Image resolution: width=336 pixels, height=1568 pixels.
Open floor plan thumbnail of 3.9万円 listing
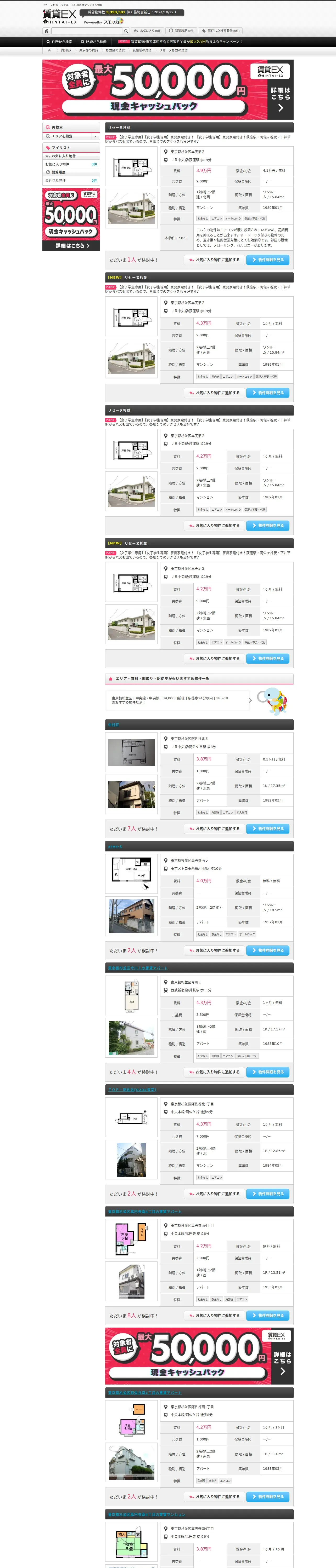(132, 166)
